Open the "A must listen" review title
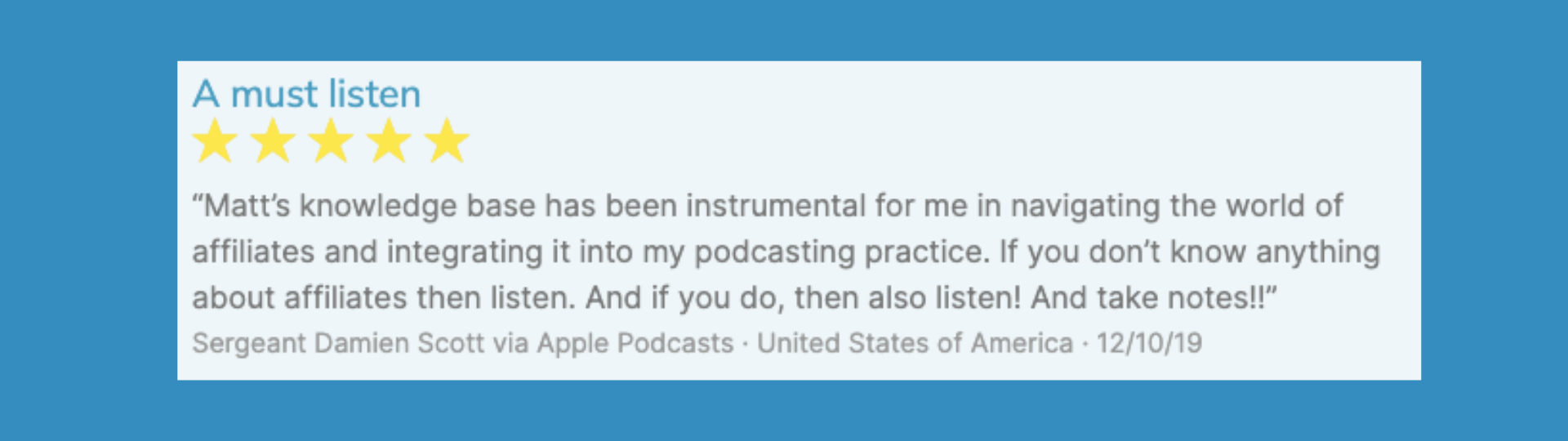This screenshot has width=1568, height=441. pos(306,94)
